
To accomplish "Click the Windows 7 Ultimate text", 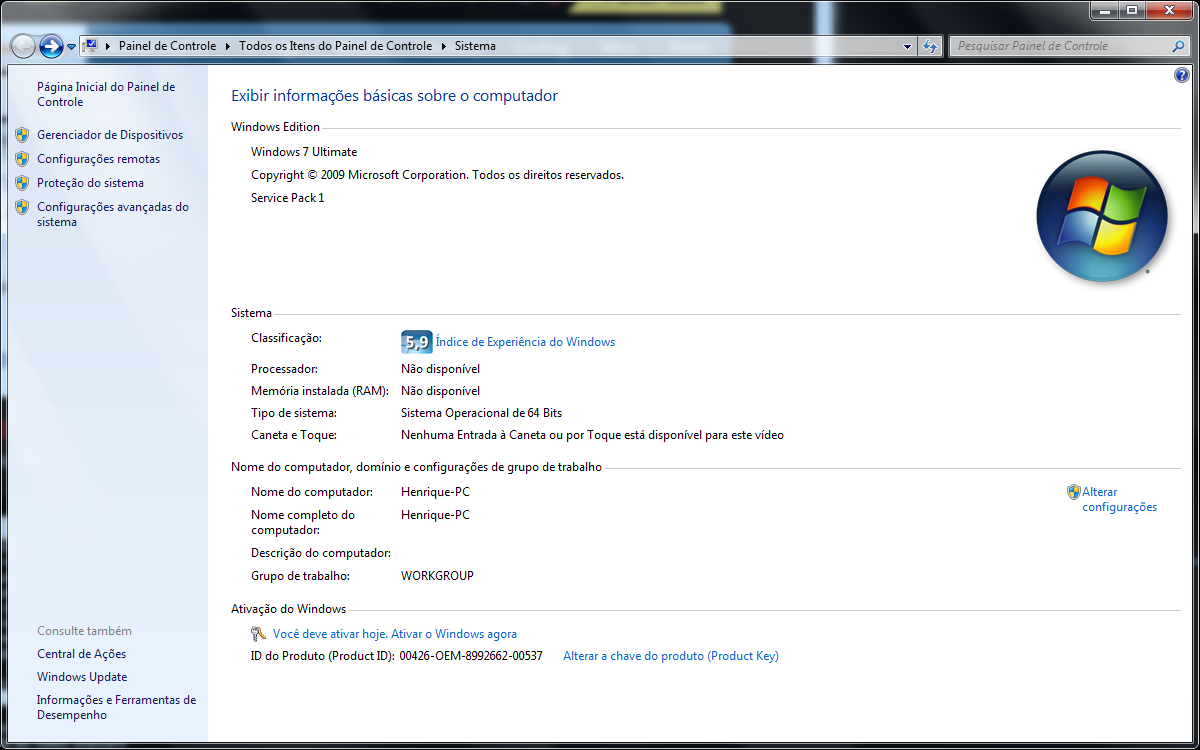I will coord(304,152).
